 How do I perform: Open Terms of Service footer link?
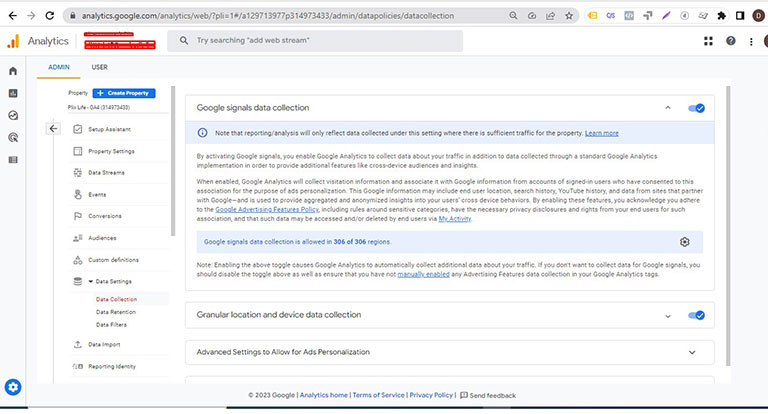click(379, 395)
